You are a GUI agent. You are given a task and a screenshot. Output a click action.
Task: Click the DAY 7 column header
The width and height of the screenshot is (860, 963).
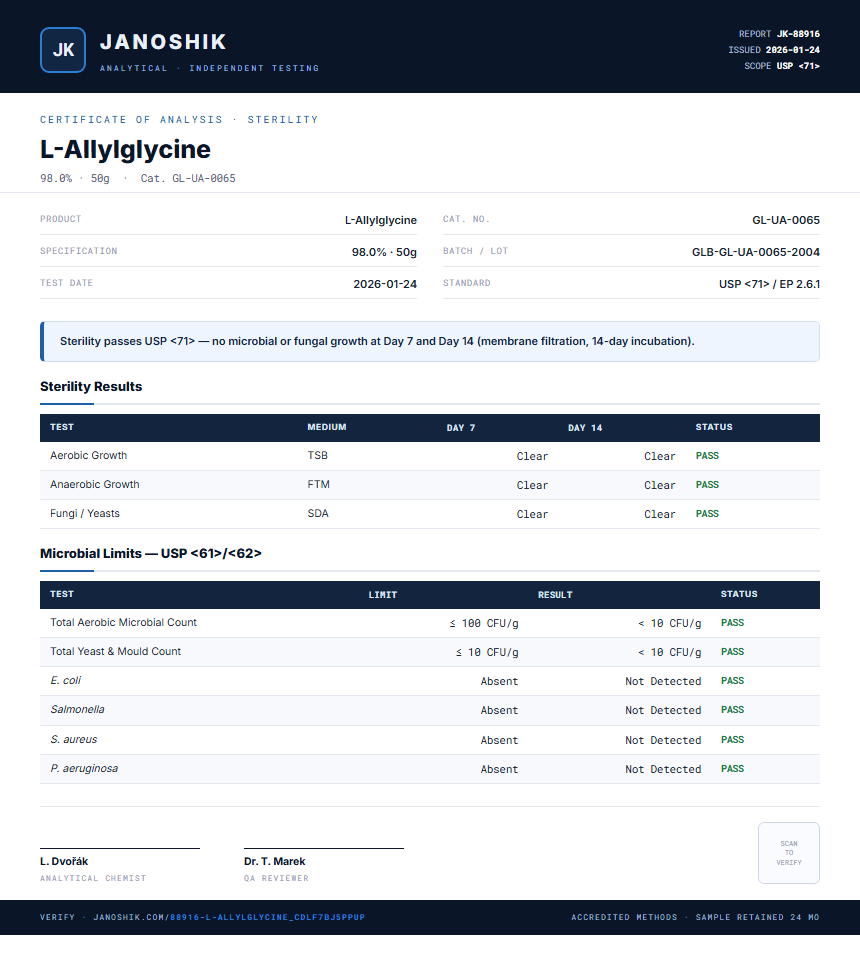click(461, 427)
